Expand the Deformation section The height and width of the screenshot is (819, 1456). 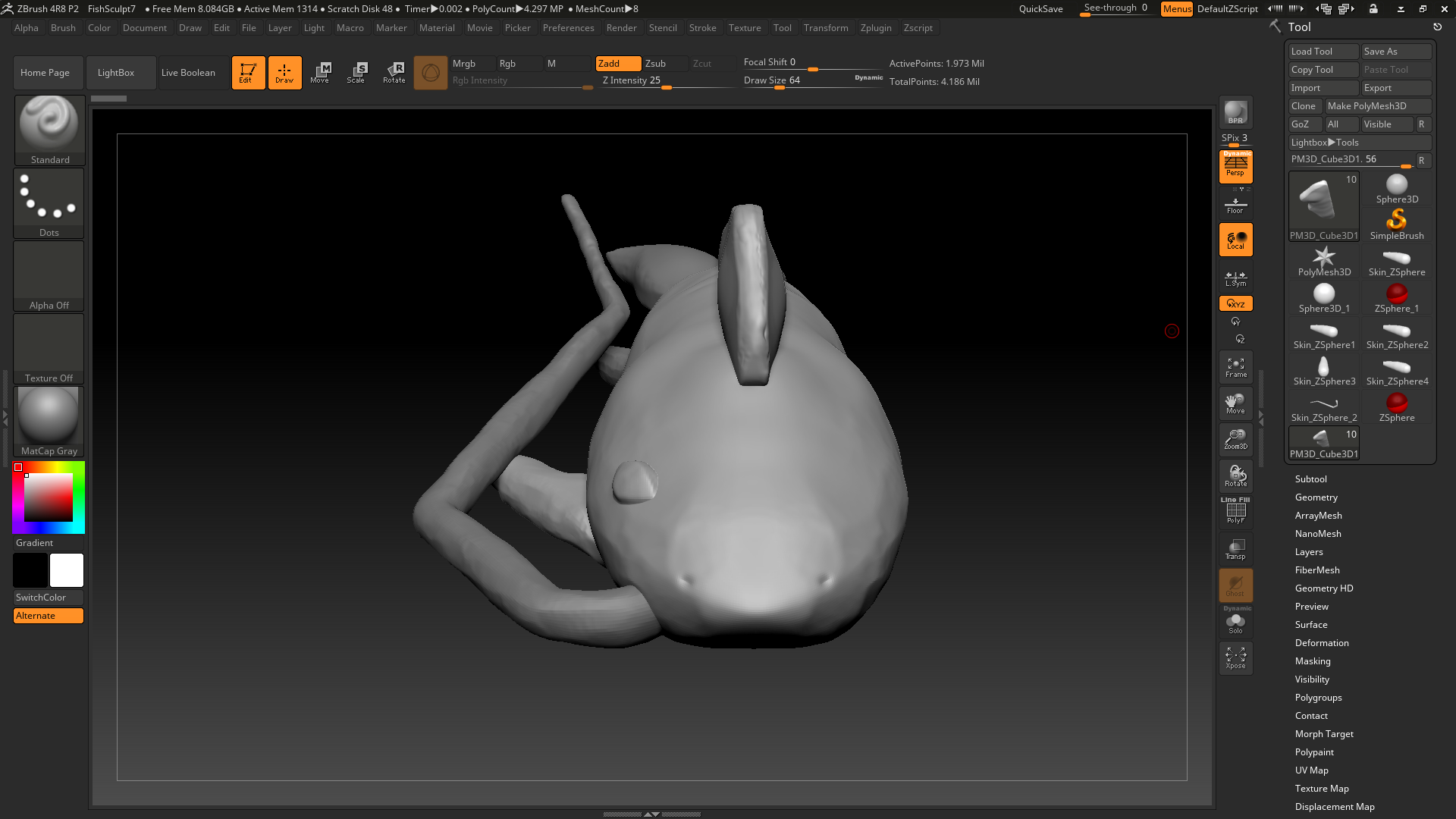[x=1322, y=643]
